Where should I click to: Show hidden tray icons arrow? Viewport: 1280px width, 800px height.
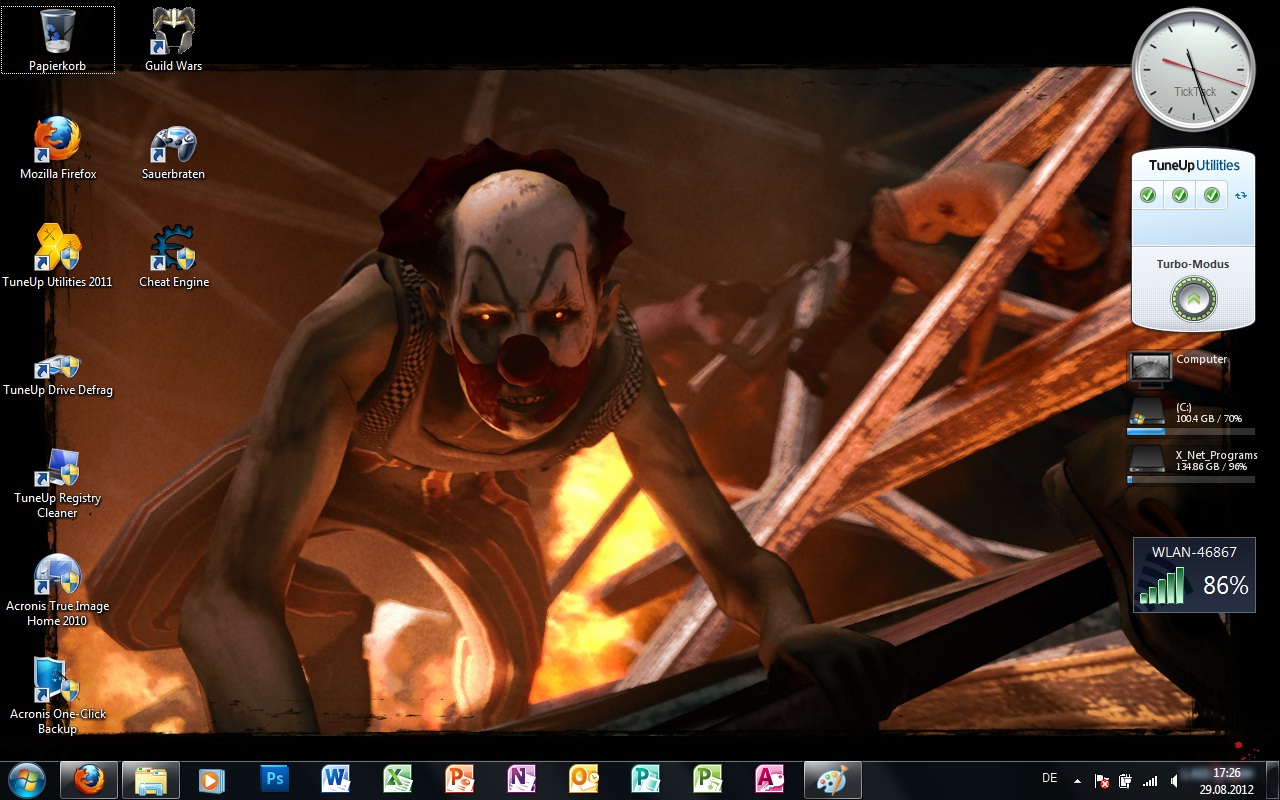(1077, 780)
